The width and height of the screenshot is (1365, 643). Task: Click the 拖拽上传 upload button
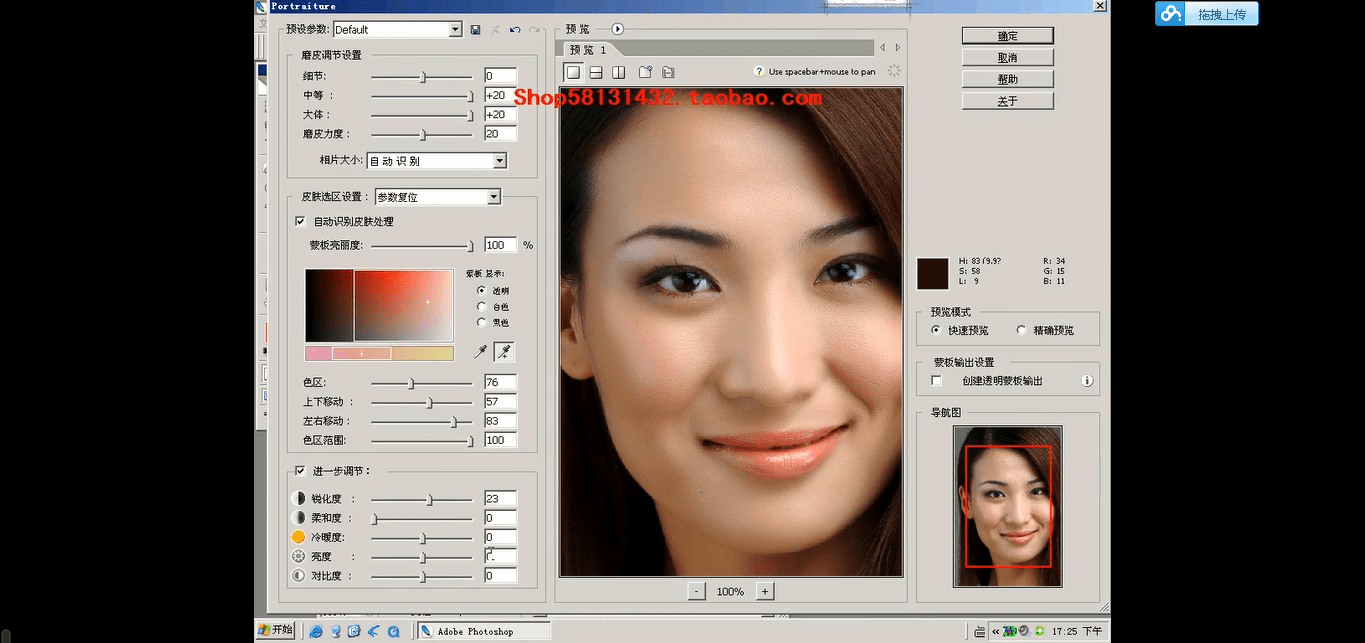pyautogui.click(x=1207, y=14)
